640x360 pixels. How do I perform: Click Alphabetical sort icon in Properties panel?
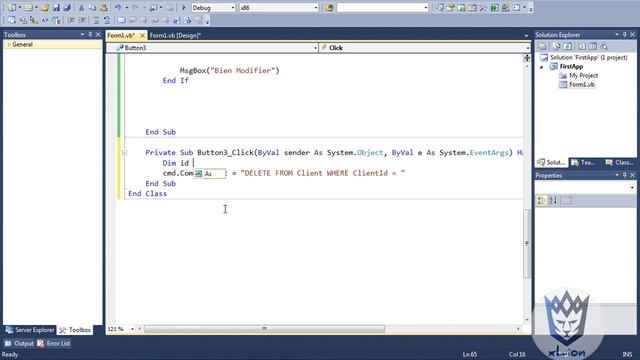click(553, 200)
